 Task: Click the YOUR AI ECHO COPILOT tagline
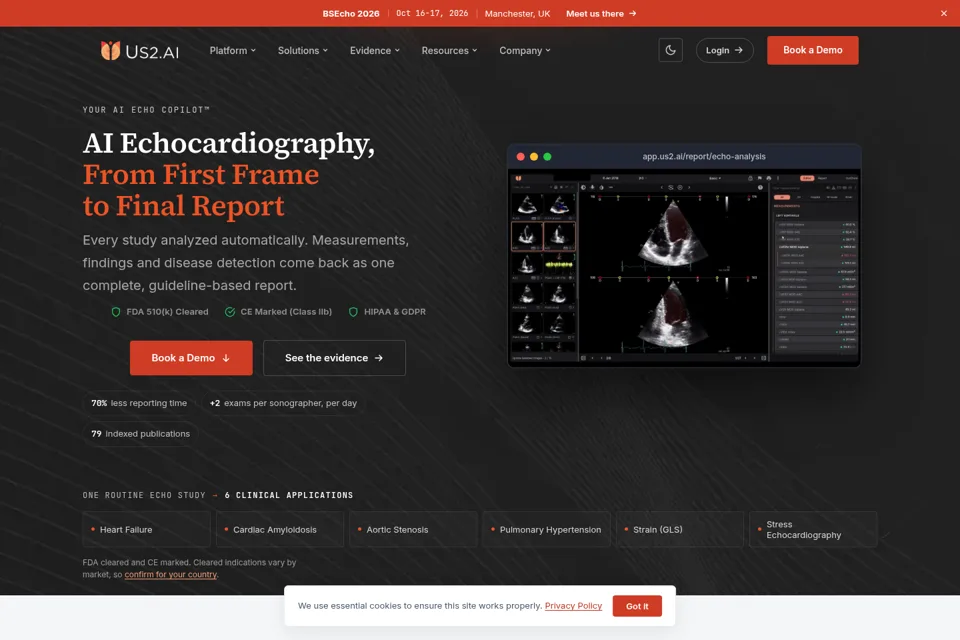tap(146, 110)
